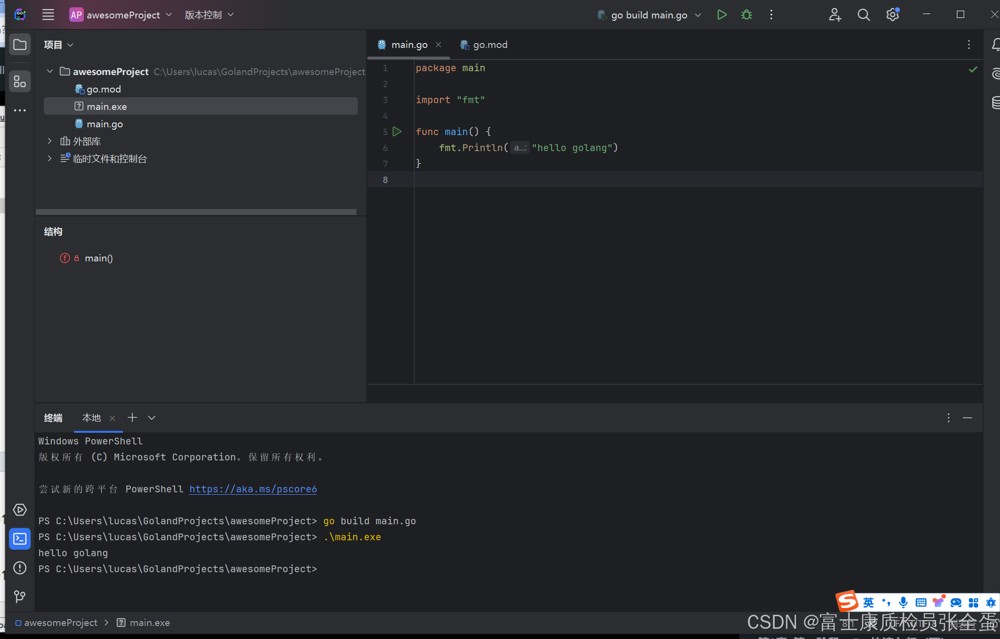Select main.go in the project tree
1000x639 pixels.
tap(104, 124)
